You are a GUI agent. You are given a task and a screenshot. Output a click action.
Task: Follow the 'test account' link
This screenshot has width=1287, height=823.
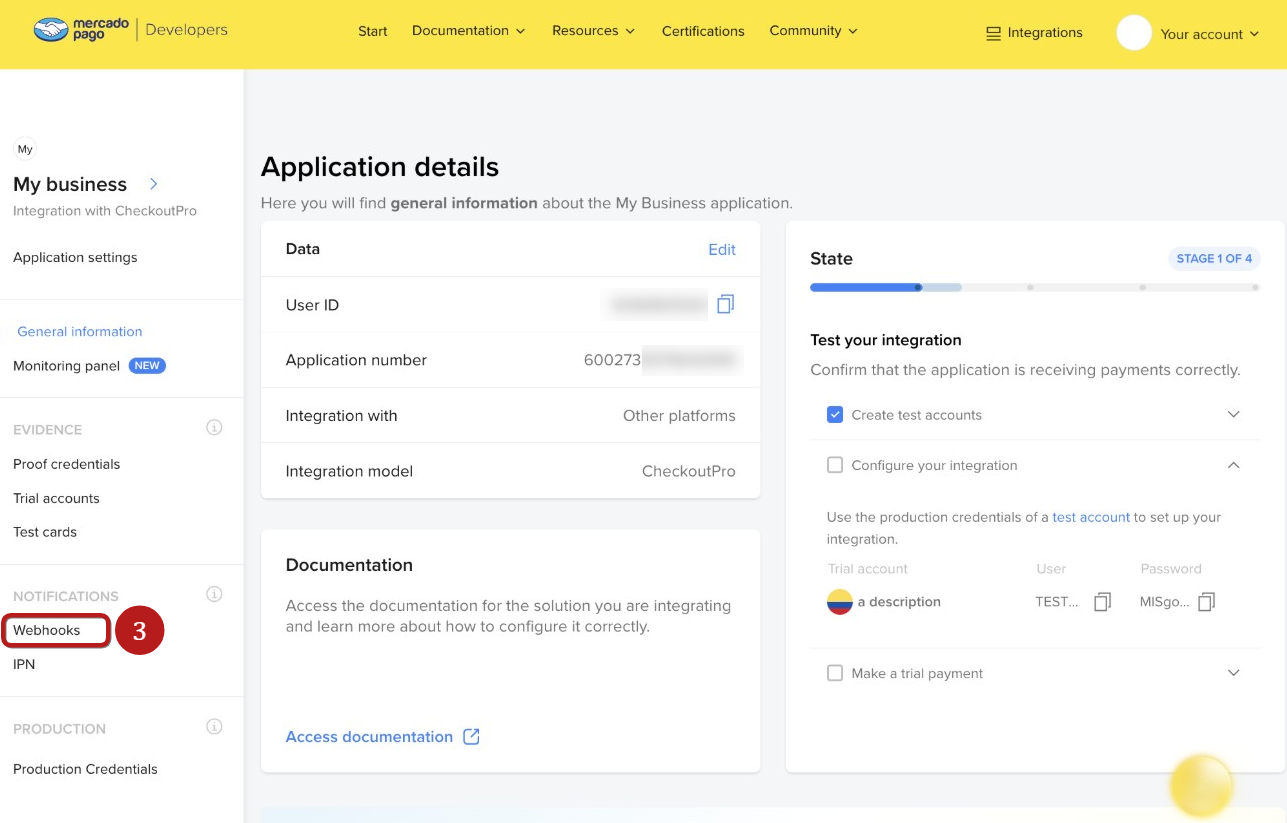(x=1091, y=517)
